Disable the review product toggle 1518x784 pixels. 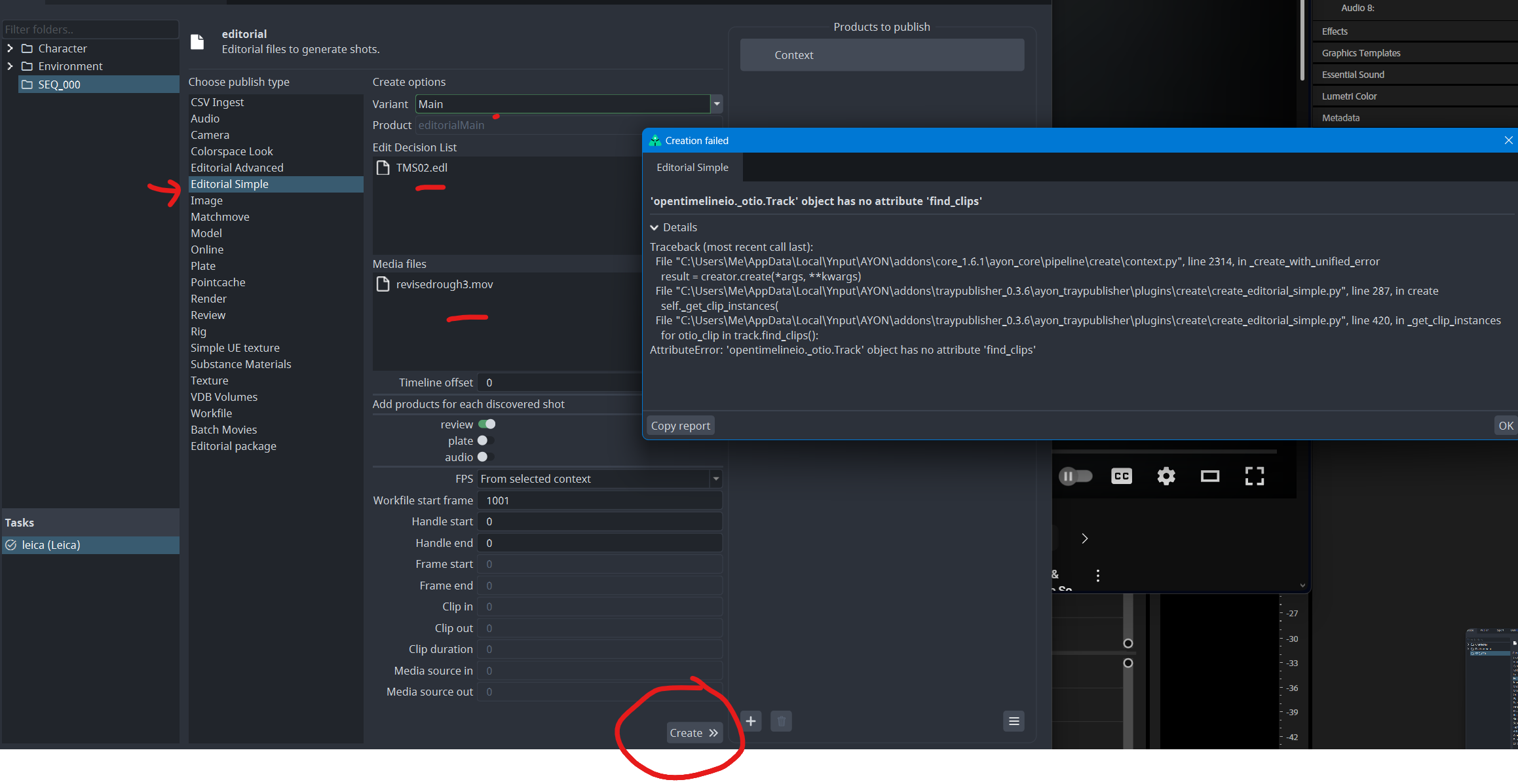(487, 424)
